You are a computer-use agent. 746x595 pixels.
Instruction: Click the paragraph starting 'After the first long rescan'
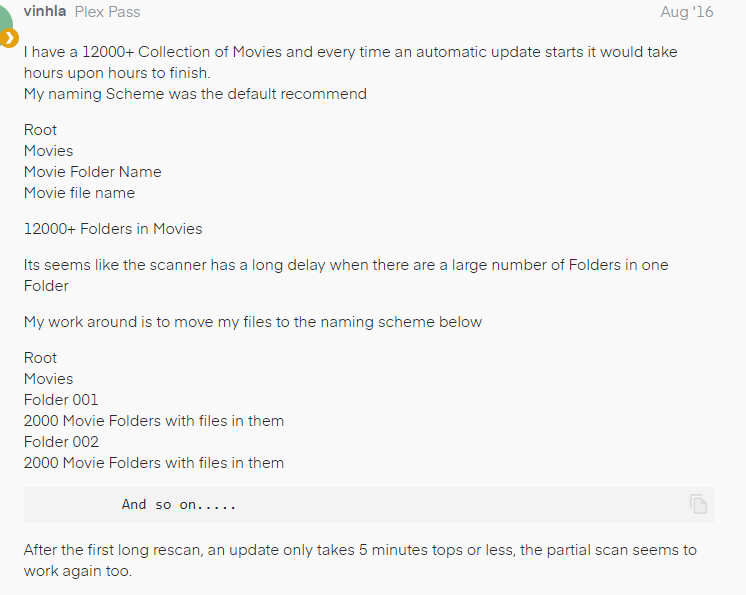[360, 550]
